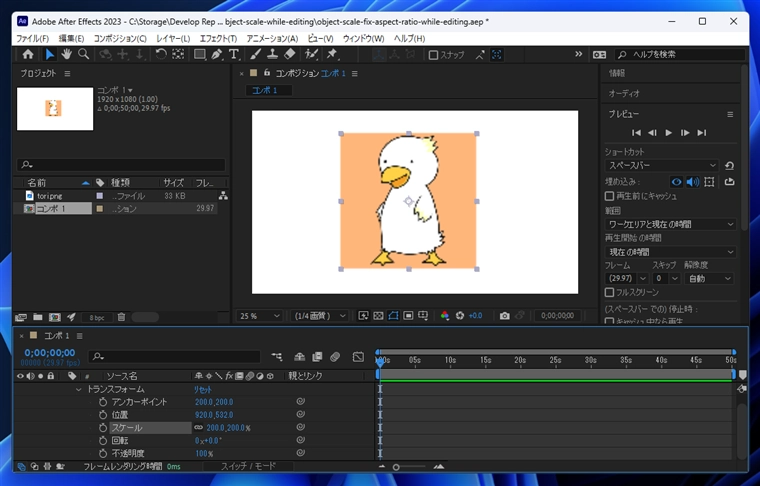Toggle overlays inclusion in preview panel

click(x=709, y=182)
